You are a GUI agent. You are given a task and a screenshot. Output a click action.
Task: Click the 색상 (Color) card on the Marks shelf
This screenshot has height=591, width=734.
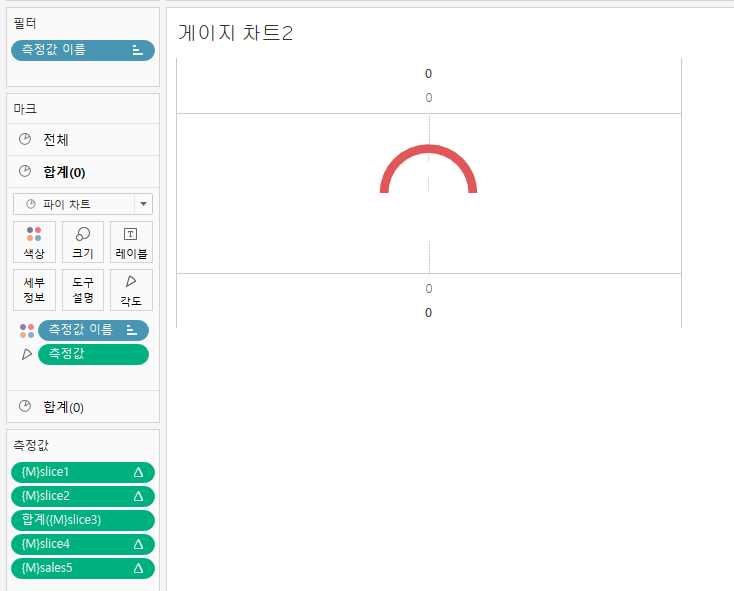coord(34,242)
